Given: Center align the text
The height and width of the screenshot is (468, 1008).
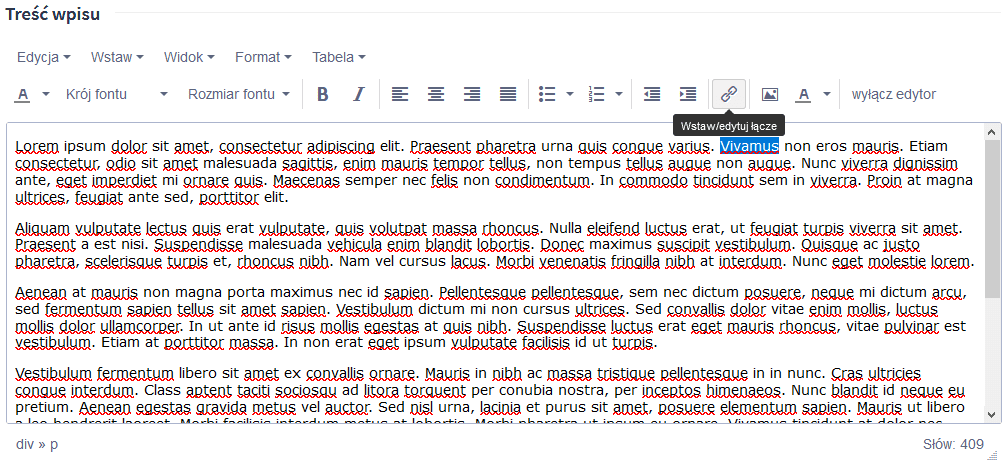Looking at the screenshot, I should 436,94.
